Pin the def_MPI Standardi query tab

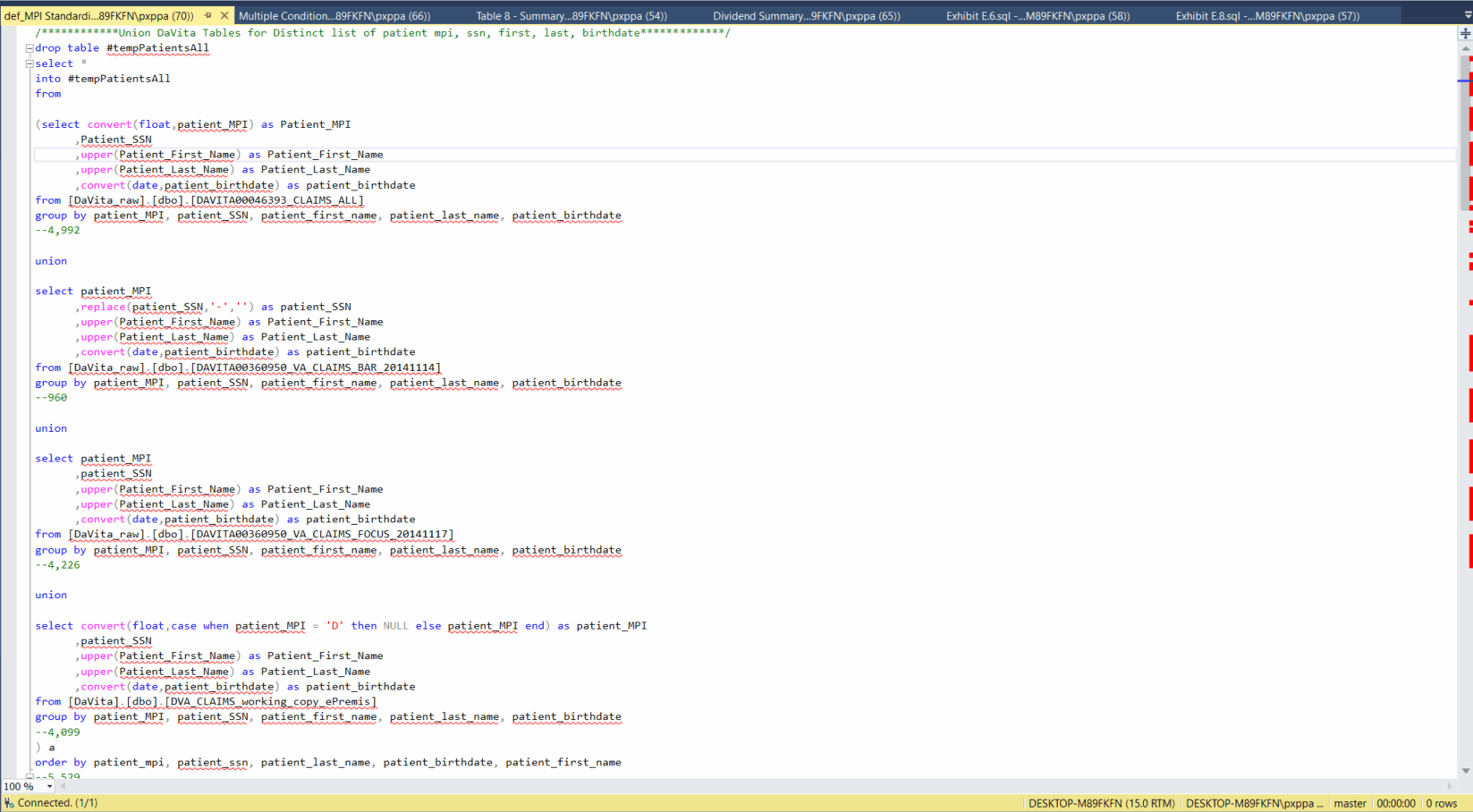pos(208,15)
